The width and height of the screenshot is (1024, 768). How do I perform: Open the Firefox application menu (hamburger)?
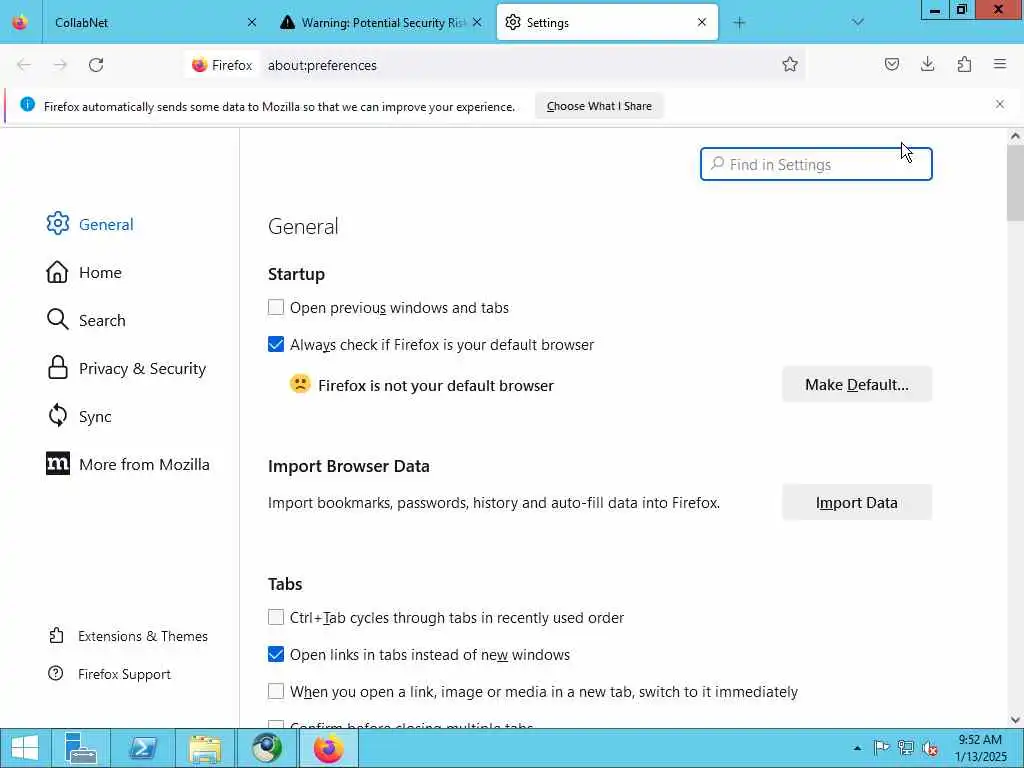click(x=1000, y=64)
